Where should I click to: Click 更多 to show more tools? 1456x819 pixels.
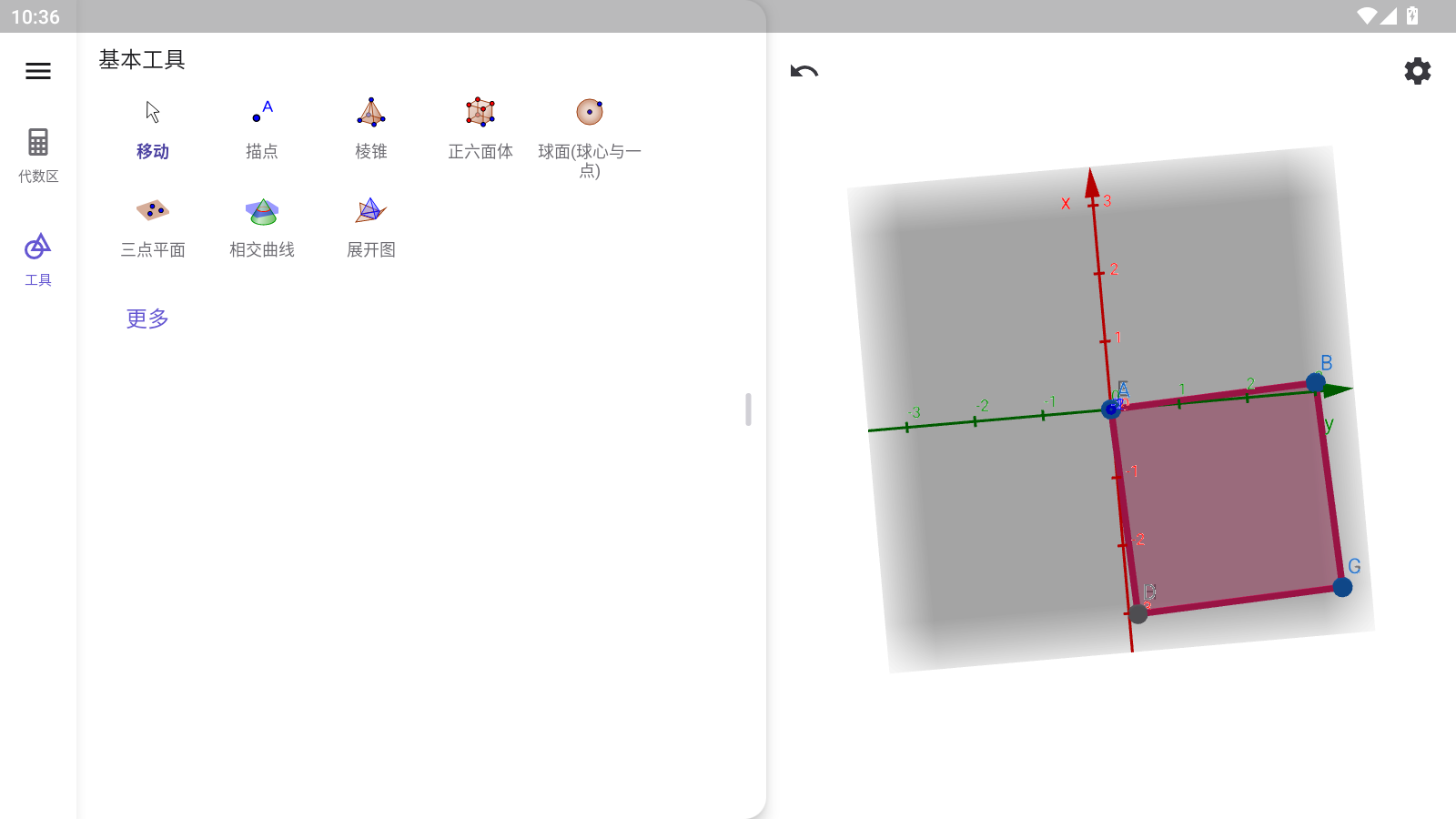click(x=147, y=318)
